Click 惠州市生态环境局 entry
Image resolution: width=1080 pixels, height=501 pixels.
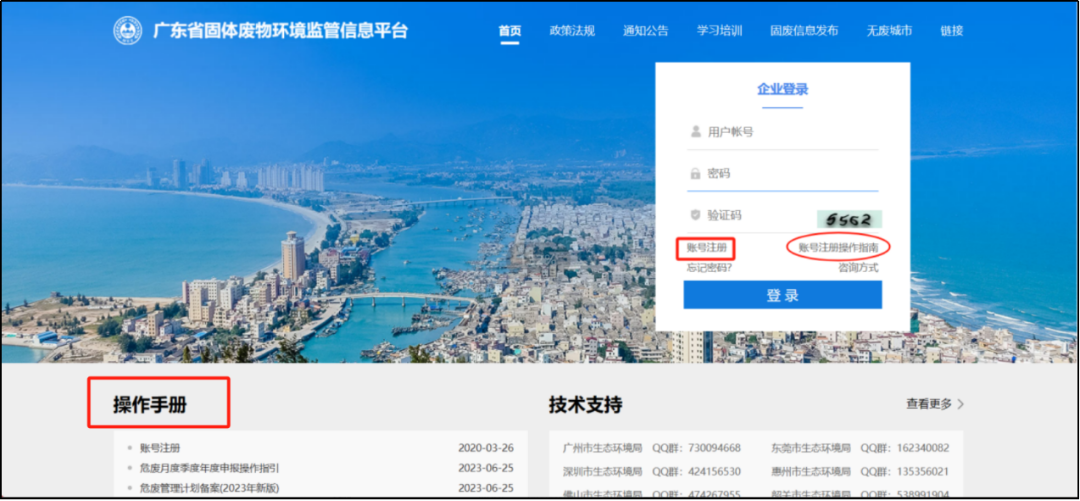(x=811, y=472)
